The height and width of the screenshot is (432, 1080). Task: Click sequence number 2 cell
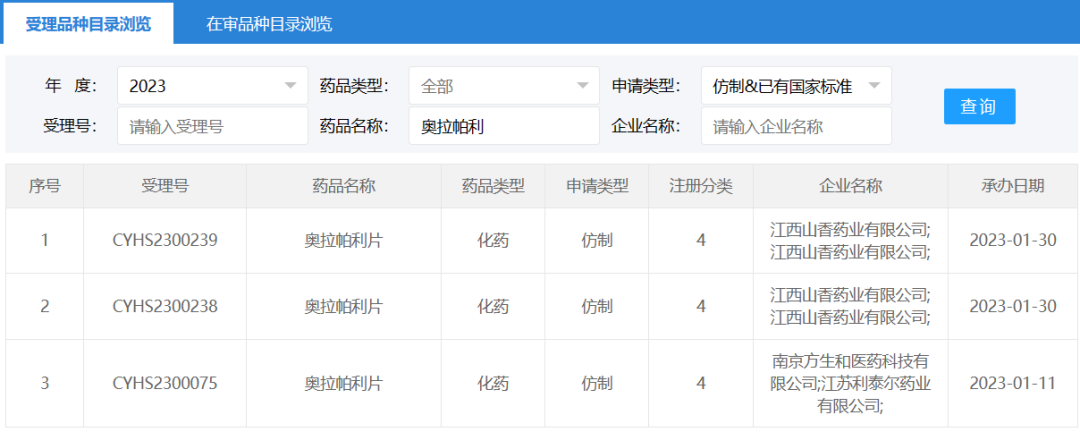tap(44, 307)
